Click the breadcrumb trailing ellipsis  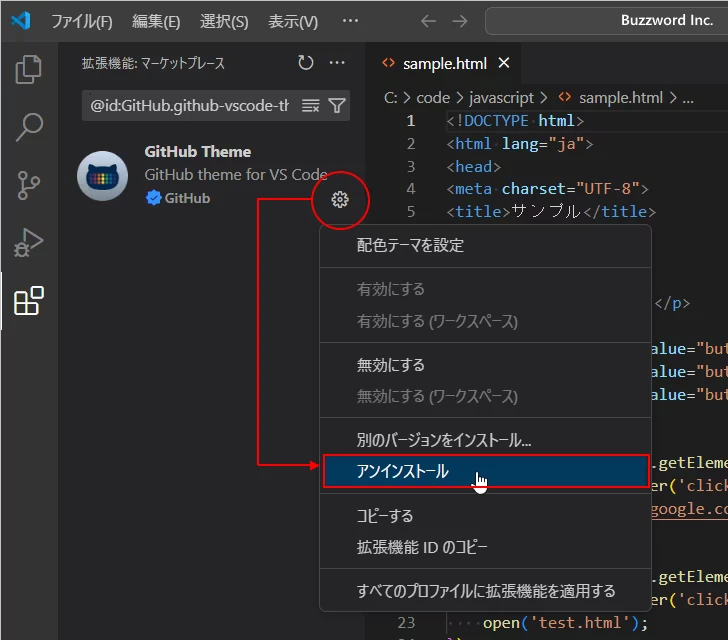click(688, 99)
